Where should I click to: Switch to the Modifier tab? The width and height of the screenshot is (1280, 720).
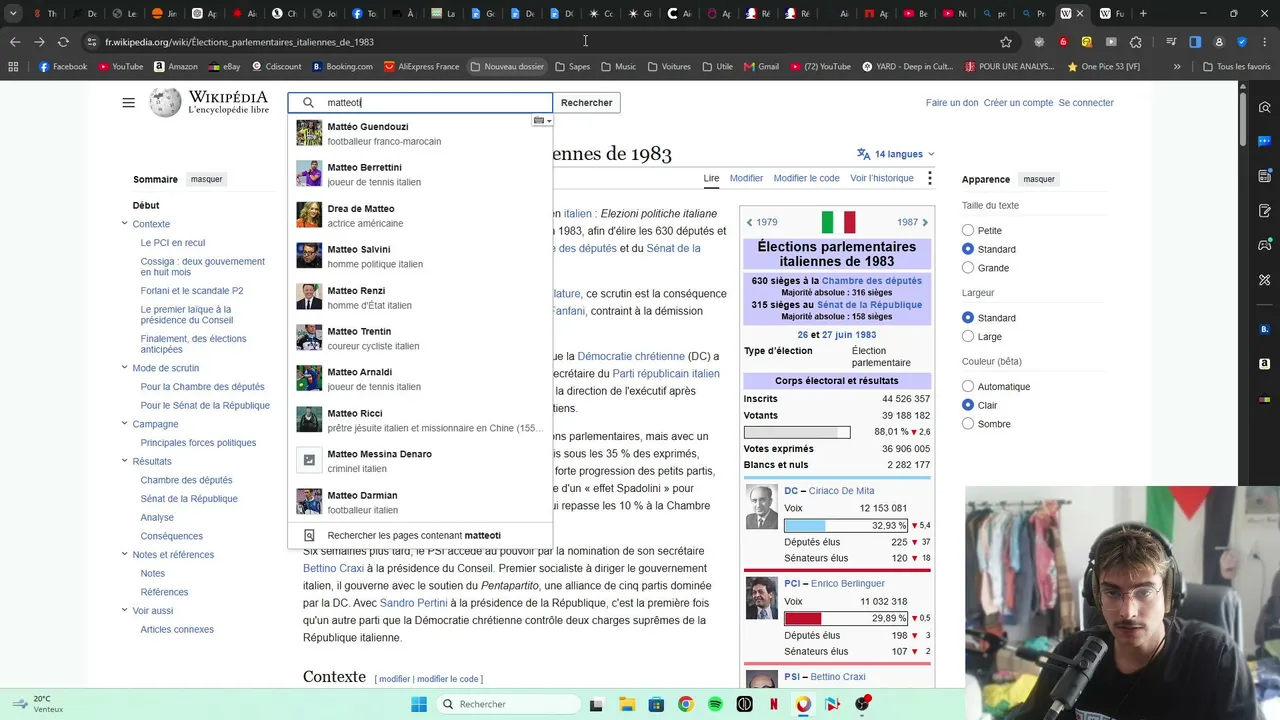pyautogui.click(x=746, y=178)
